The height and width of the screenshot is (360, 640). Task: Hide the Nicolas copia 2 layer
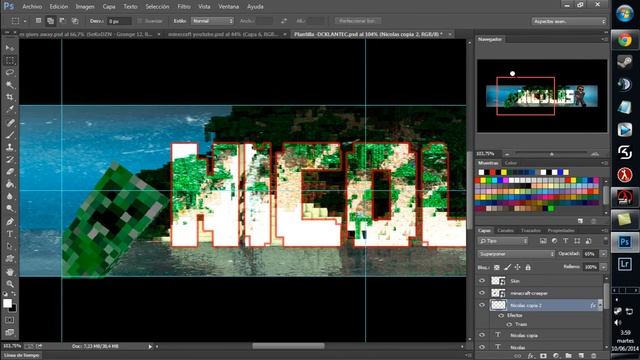click(482, 305)
